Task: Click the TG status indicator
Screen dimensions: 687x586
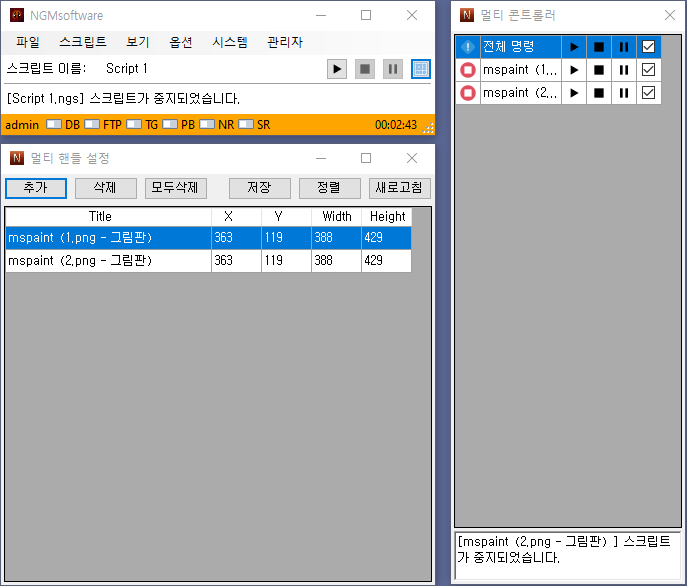Action: (x=142, y=125)
